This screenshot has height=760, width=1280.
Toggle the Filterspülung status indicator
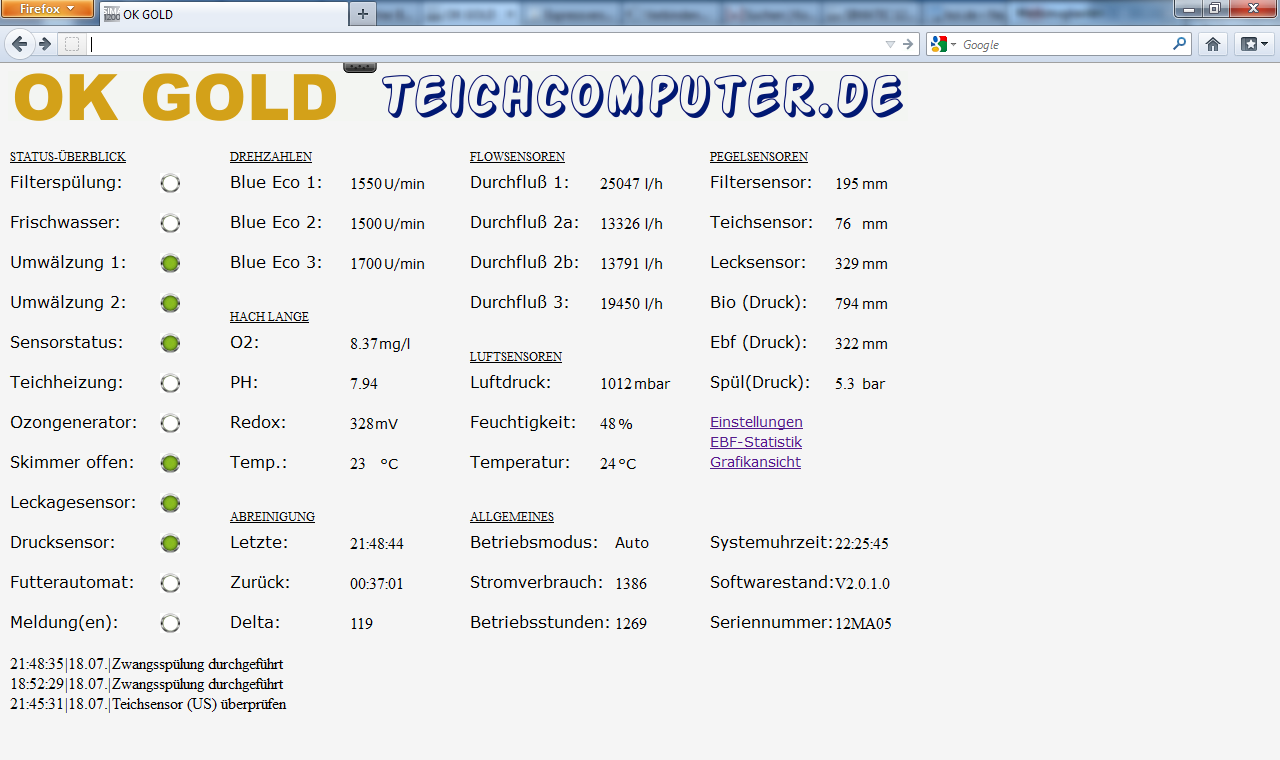pyautogui.click(x=170, y=183)
